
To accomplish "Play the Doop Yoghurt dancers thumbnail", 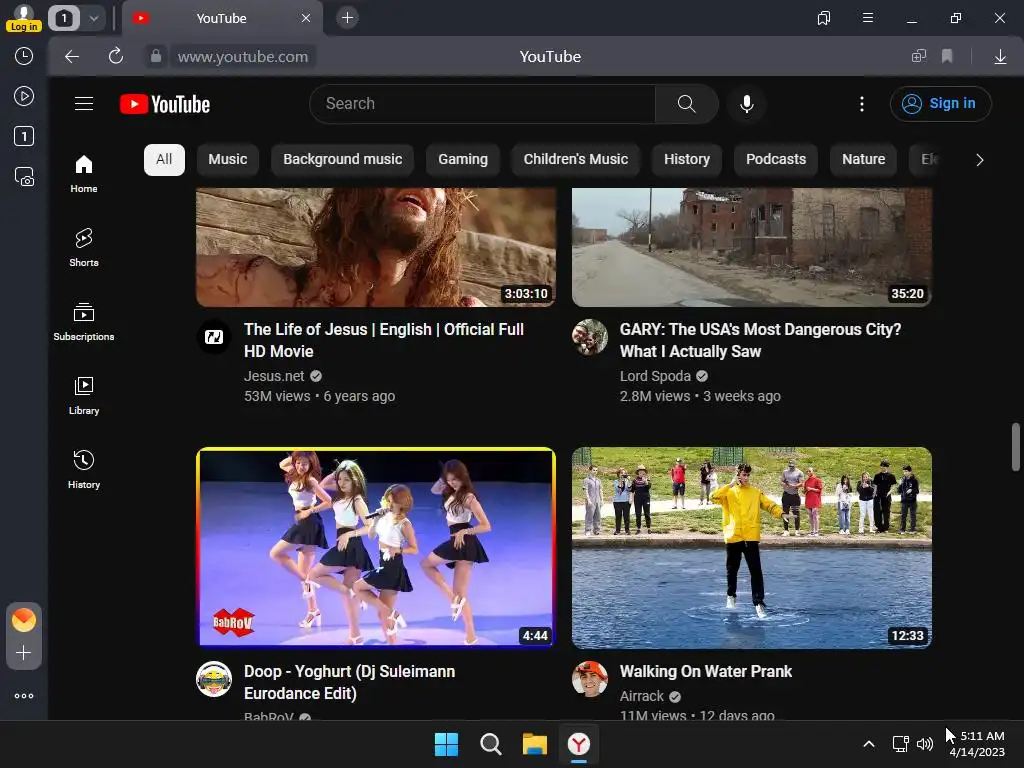I will click(376, 547).
